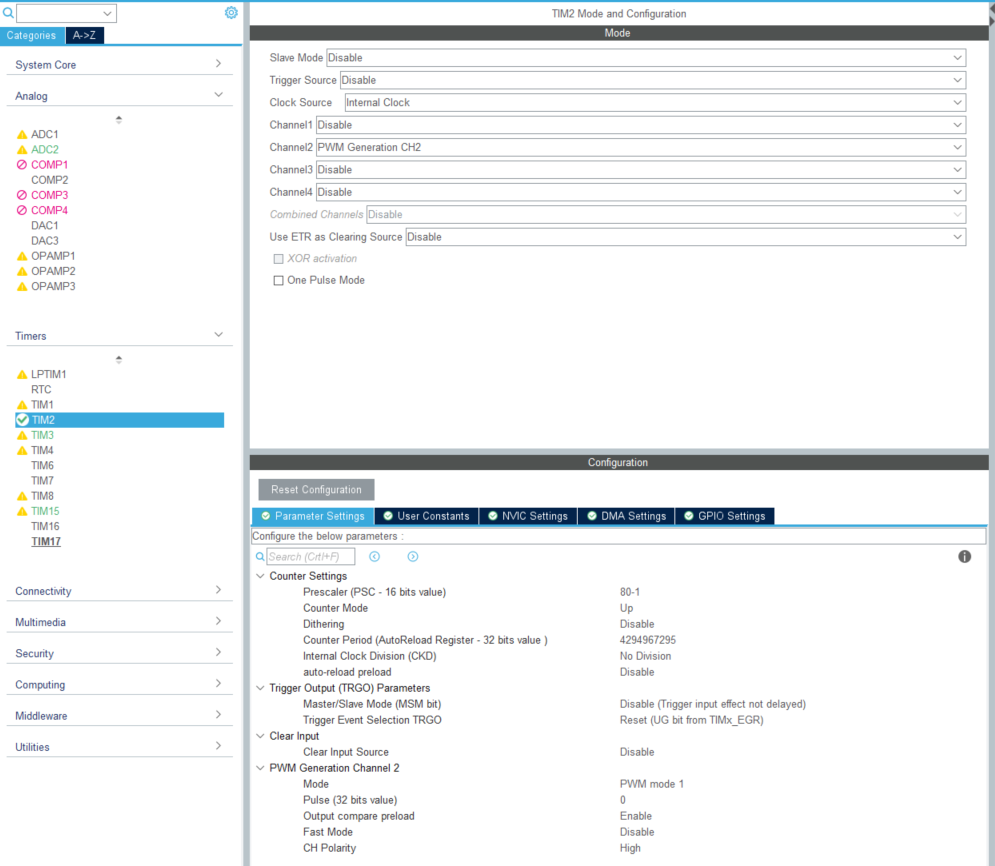Viewport: 995px width, 866px height.
Task: Click the warning icon beside OPAMP2
Action: pyautogui.click(x=22, y=272)
